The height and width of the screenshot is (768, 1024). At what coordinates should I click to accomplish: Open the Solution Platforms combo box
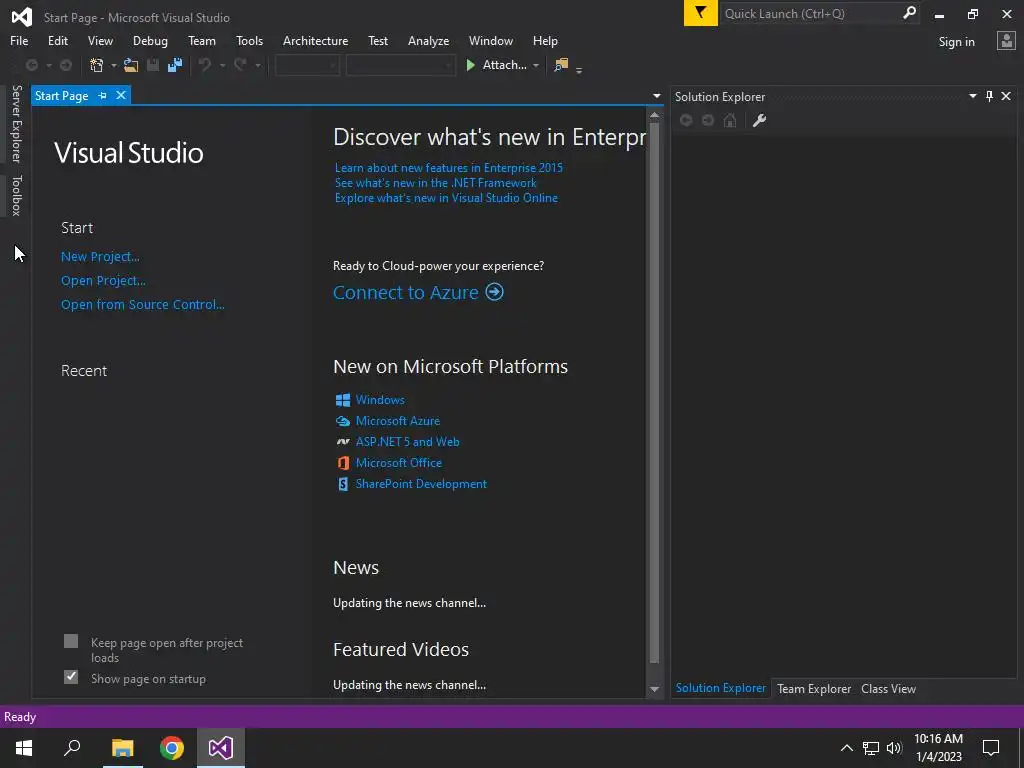[x=400, y=65]
